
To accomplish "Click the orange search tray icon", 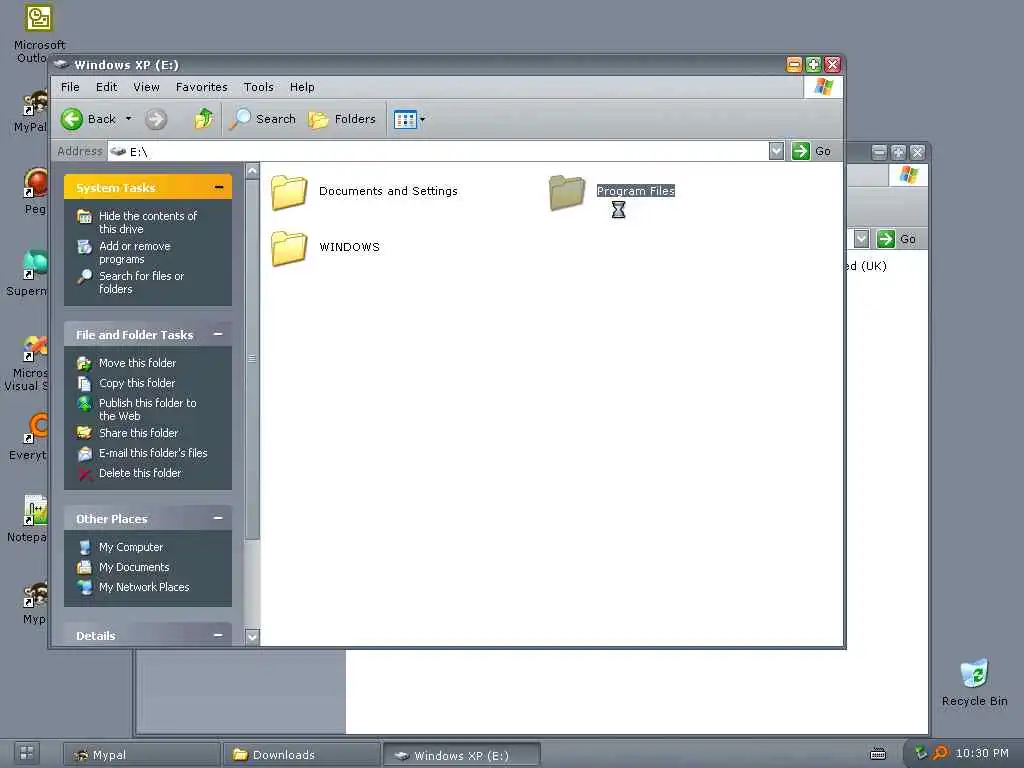I will pos(940,753).
